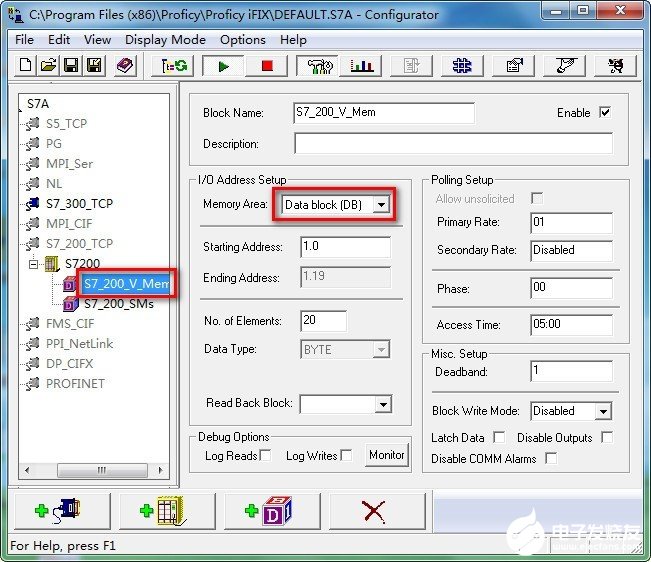The height and width of the screenshot is (562, 651).
Task: Click the green Start driver button
Action: [222, 66]
